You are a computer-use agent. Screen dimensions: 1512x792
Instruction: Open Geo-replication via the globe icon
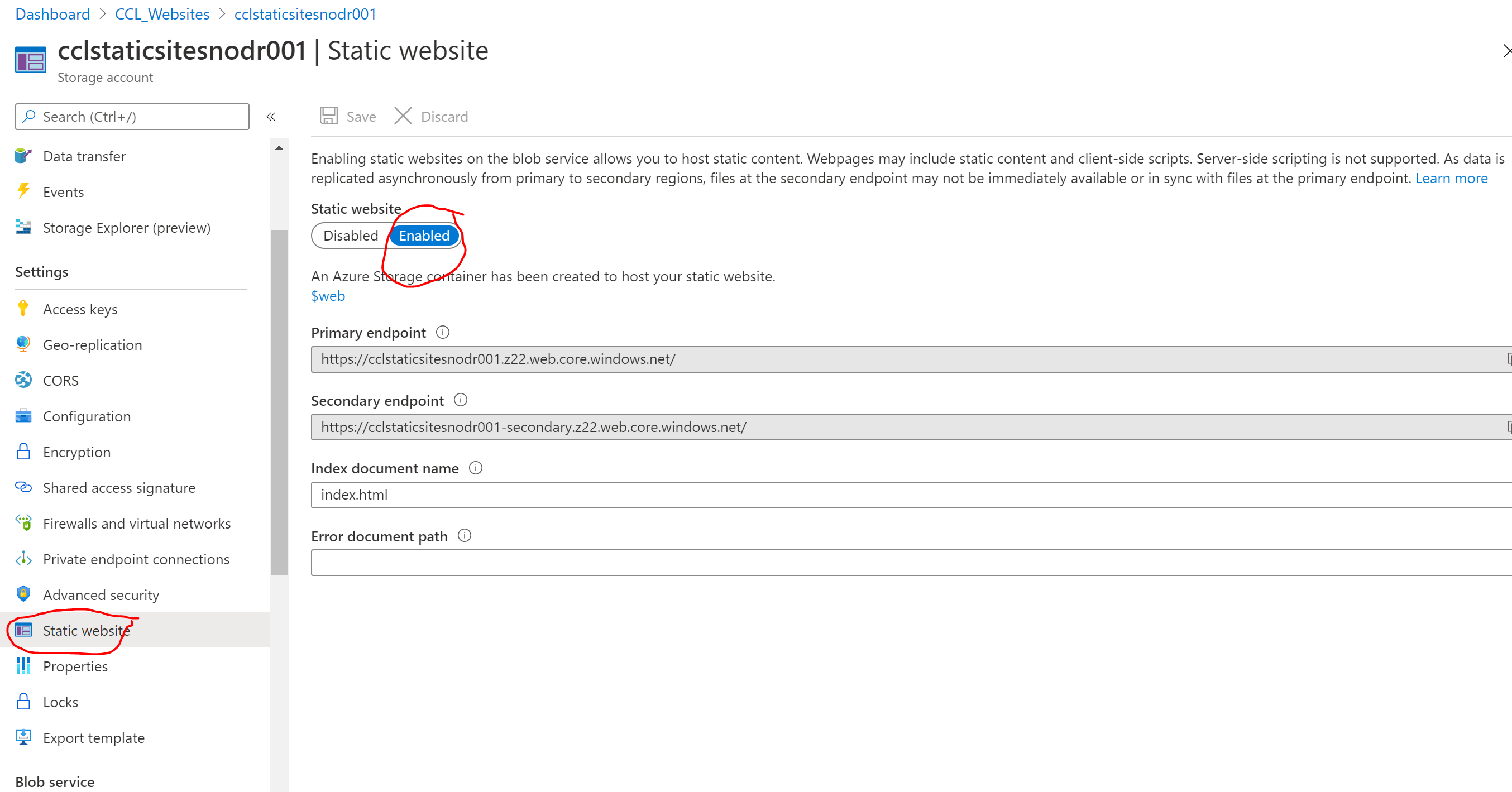click(x=23, y=344)
